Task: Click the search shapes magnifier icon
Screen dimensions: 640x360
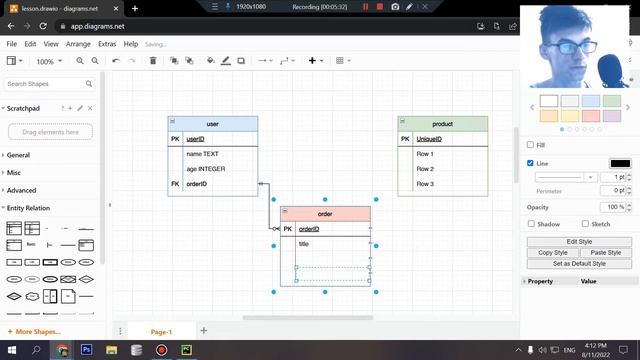Action: (89, 84)
